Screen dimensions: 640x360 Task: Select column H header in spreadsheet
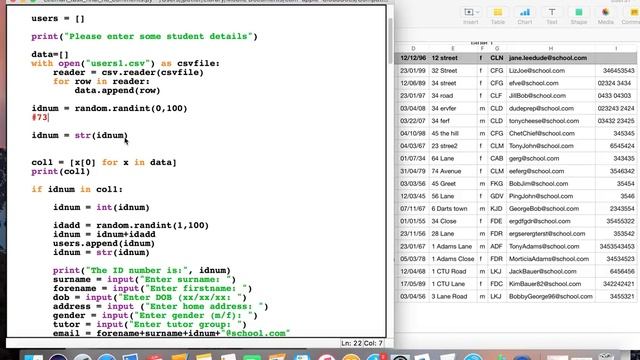pos(551,49)
